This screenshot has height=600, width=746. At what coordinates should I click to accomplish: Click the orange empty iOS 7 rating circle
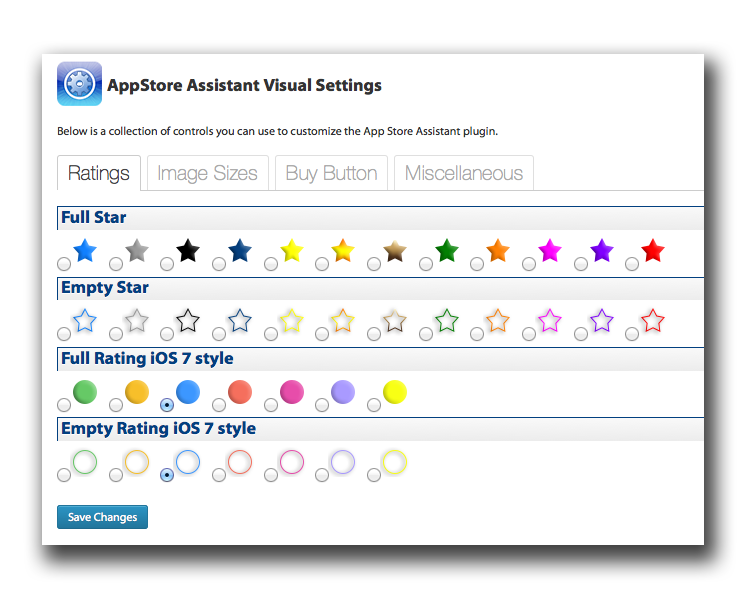click(137, 462)
